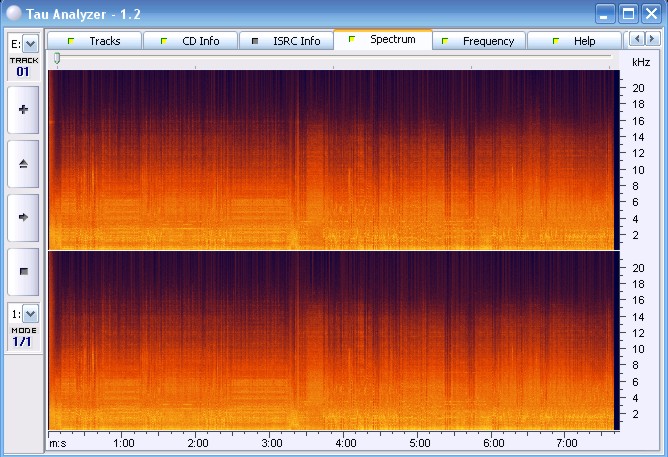Minimize the Tau Analyzer window
This screenshot has width=668, height=457.
[606, 13]
